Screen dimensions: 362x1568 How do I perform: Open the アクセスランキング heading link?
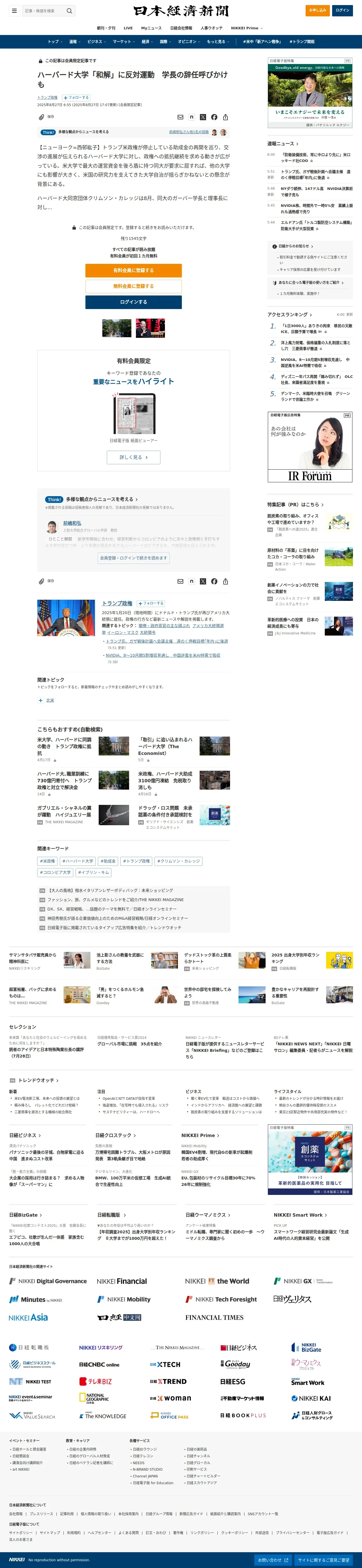tap(290, 315)
